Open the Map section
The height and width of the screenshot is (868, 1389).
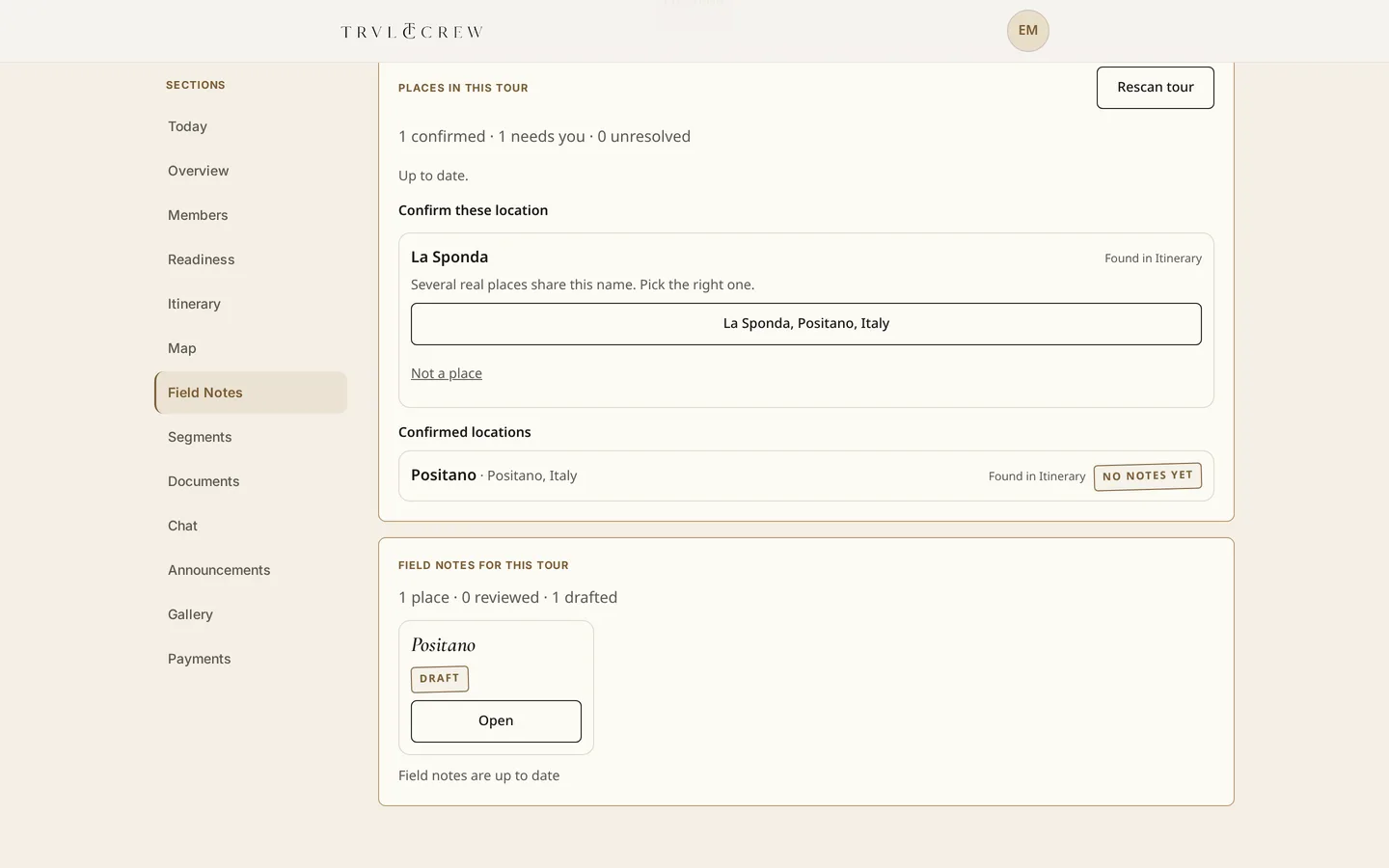(x=251, y=348)
